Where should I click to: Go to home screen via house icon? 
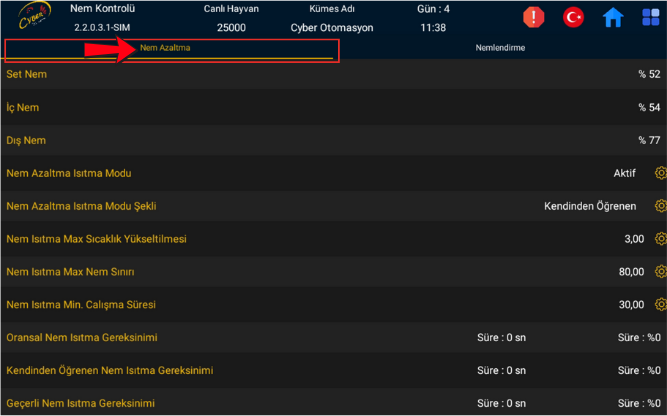[612, 17]
